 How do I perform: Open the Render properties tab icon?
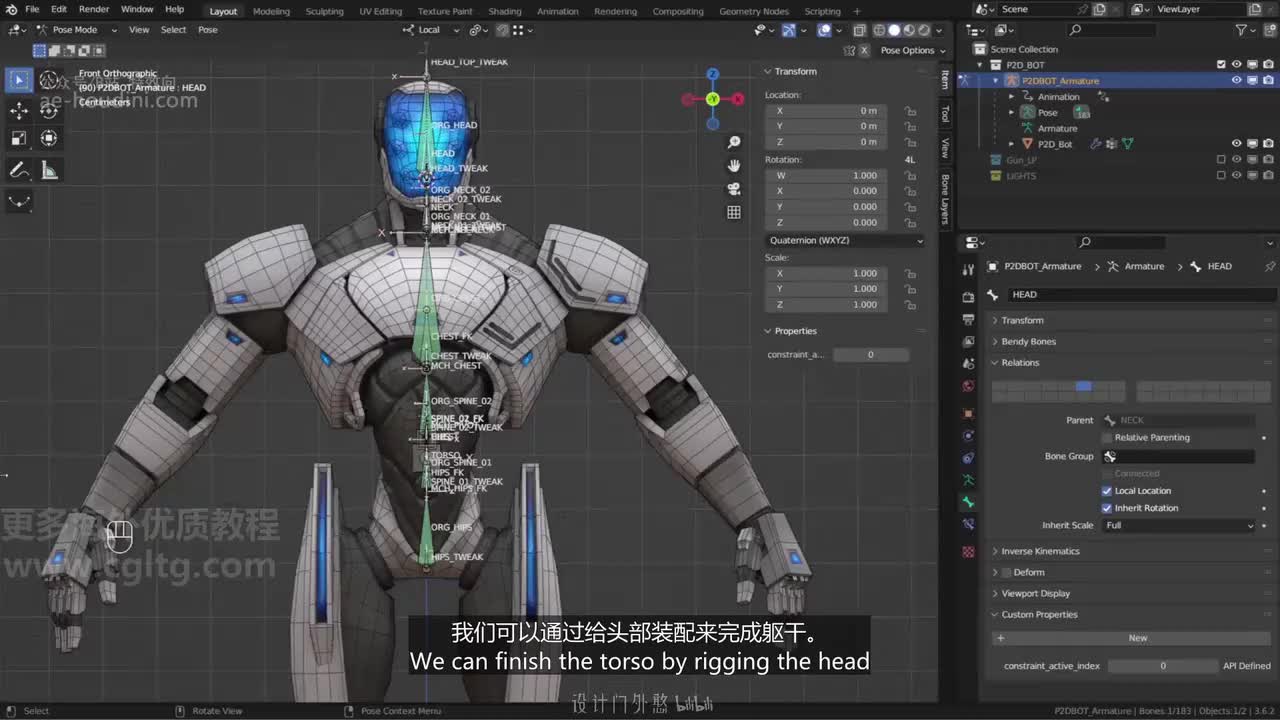pos(968,298)
